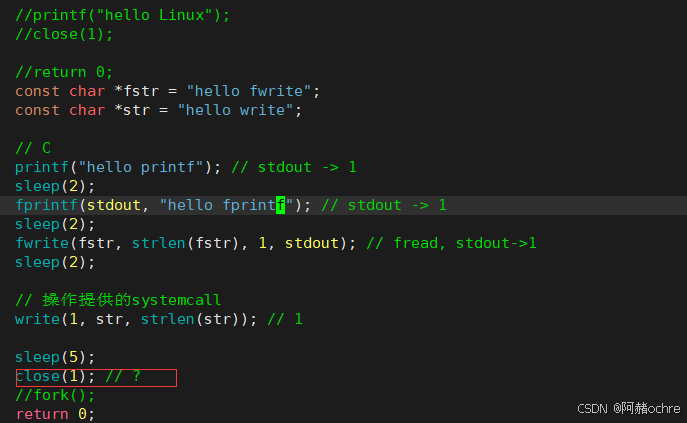Click the sleep(5) statement
Image resolution: width=687 pixels, height=423 pixels.
point(55,357)
